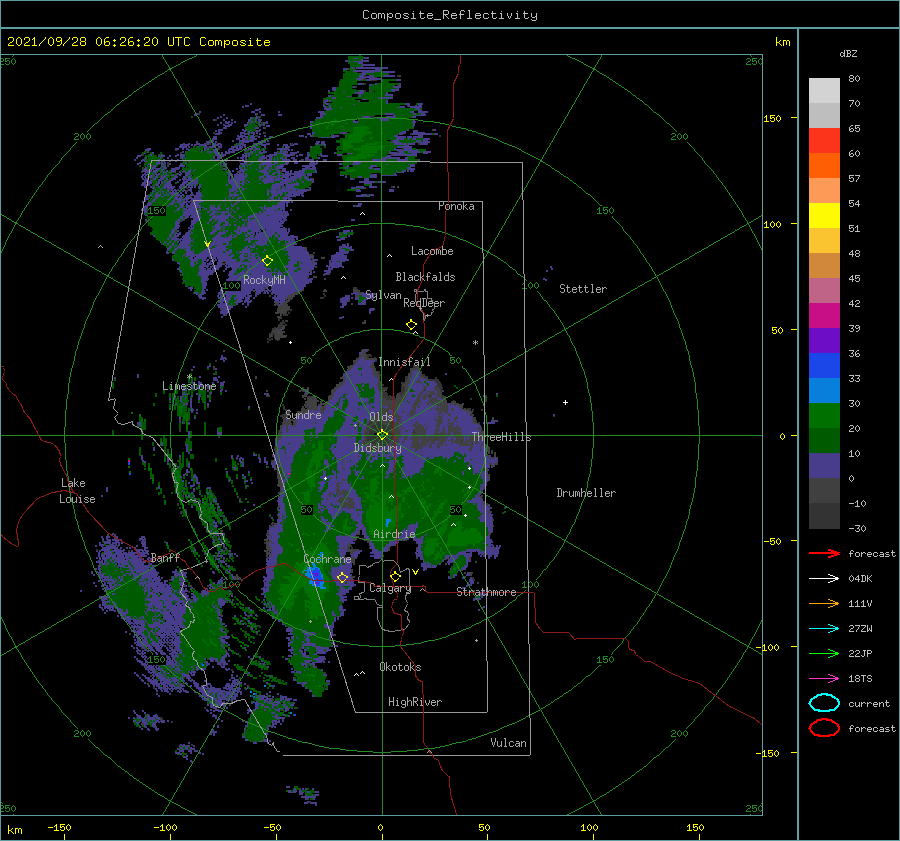Click the dBZ legend heading

pos(848,54)
